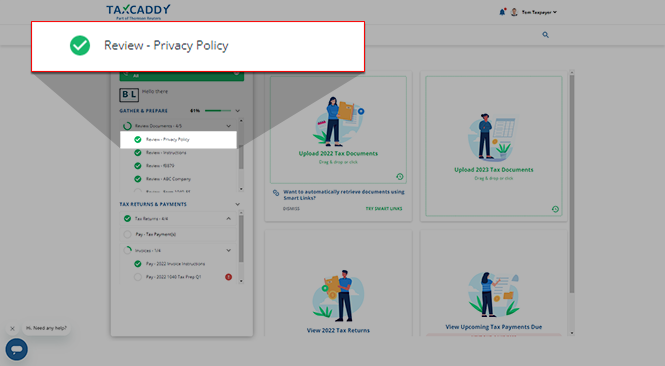Open upload history on the 2022 documents card

400,176
